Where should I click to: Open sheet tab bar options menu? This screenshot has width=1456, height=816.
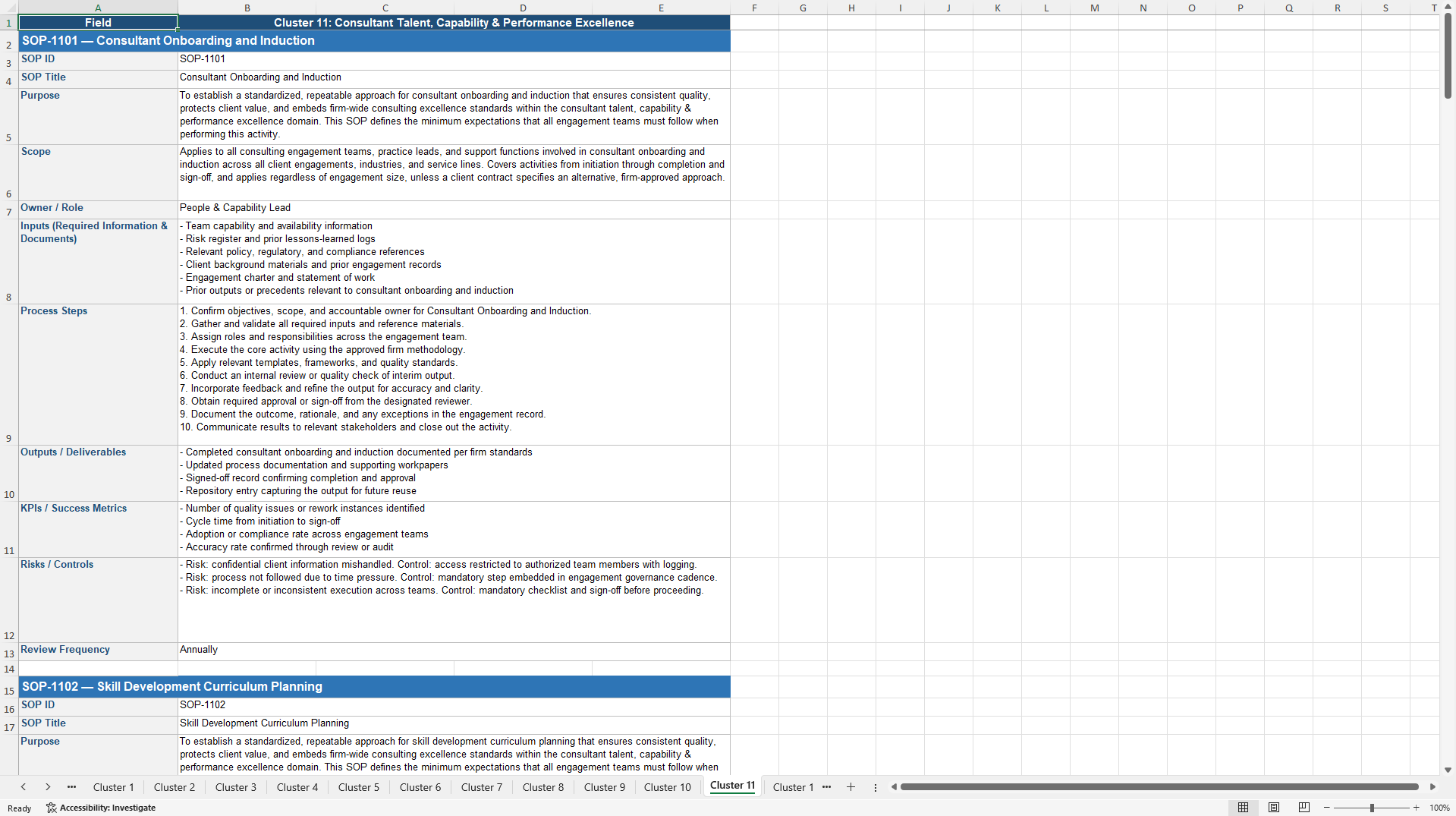pyautogui.click(x=875, y=787)
